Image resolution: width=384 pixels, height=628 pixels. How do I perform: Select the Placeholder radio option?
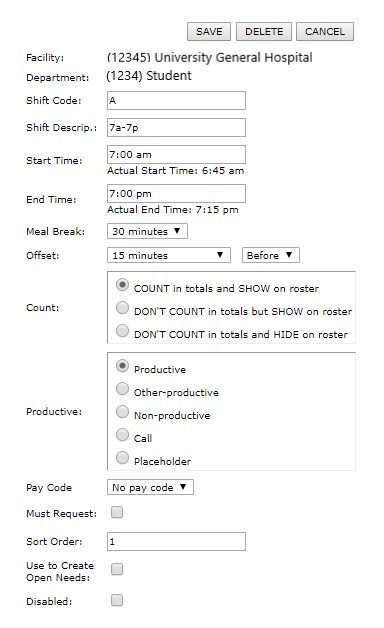pos(122,458)
